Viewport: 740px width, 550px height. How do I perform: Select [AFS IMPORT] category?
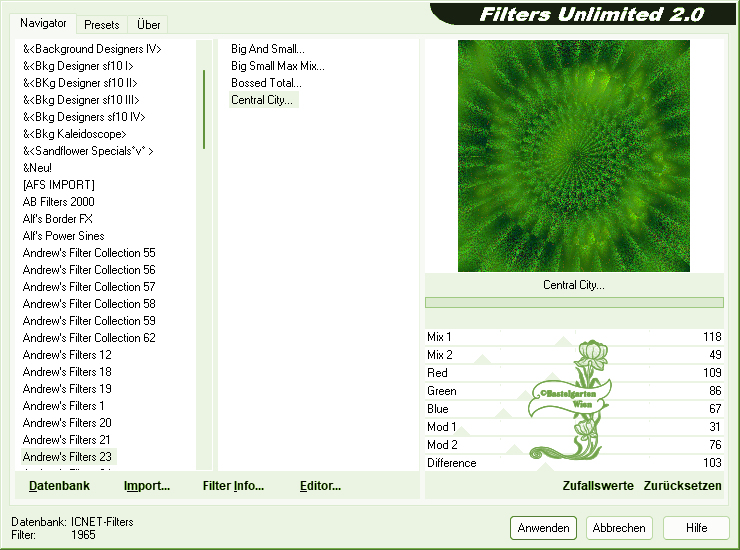59,185
